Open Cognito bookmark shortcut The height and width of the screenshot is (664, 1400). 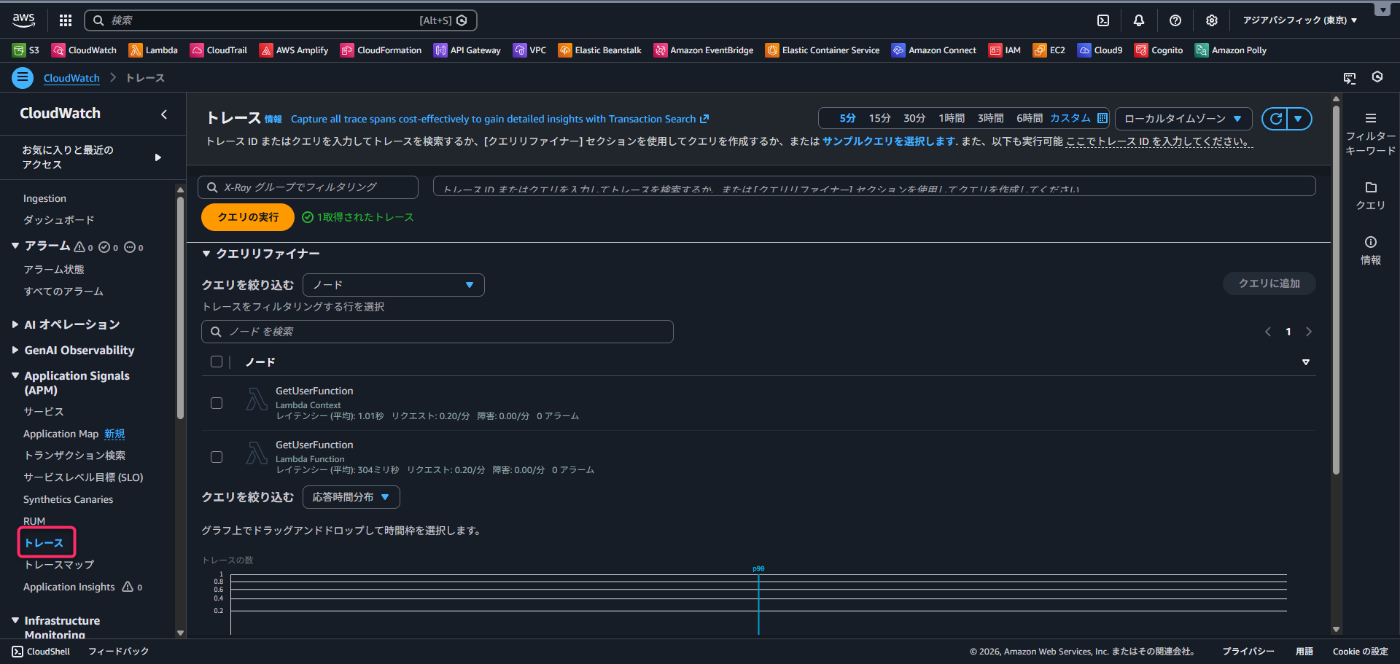coord(1159,50)
